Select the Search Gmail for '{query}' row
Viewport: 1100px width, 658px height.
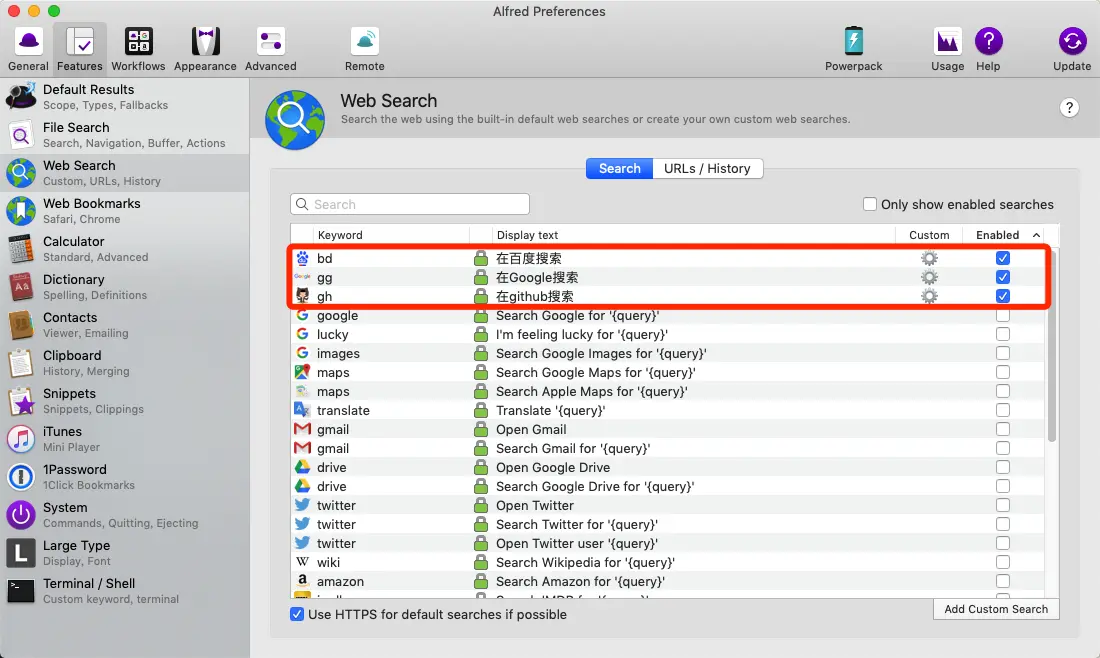pyautogui.click(x=667, y=448)
